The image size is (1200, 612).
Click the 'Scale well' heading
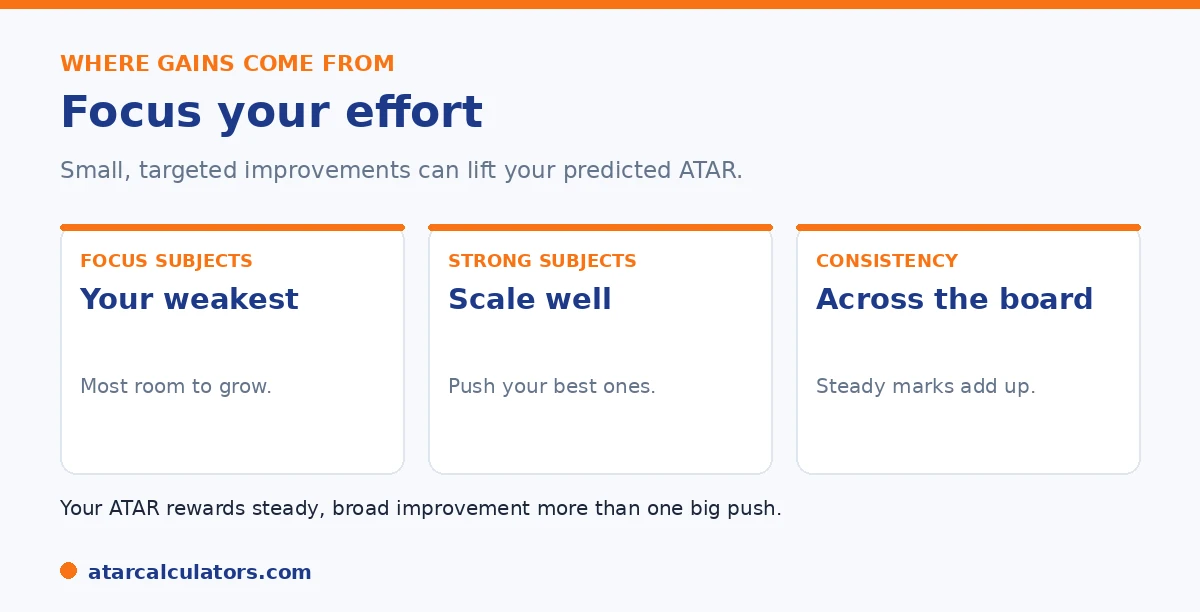[x=530, y=299]
